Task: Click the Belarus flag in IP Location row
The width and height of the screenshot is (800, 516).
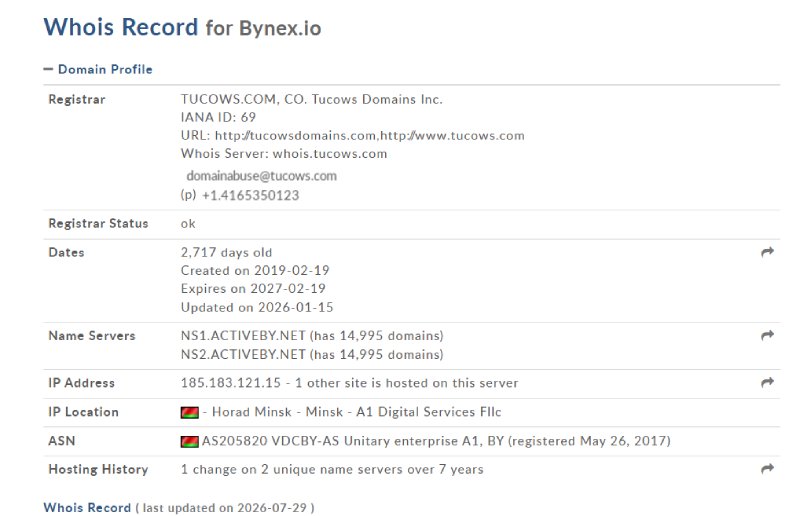Action: click(x=189, y=412)
